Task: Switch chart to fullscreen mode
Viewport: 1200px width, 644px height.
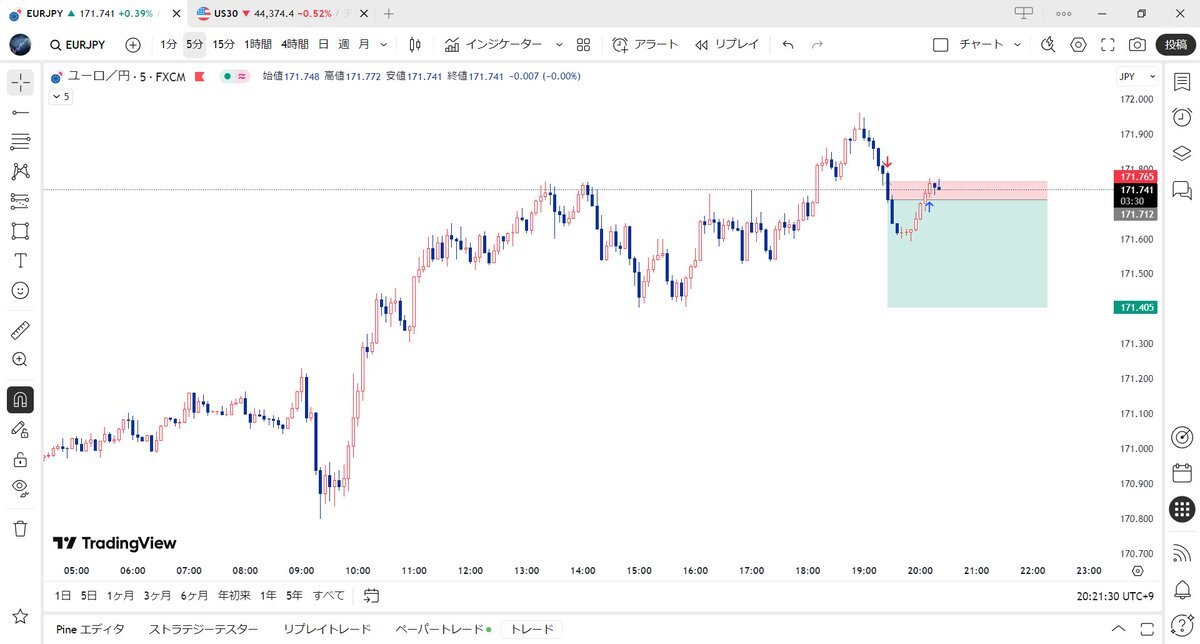Action: point(1107,45)
